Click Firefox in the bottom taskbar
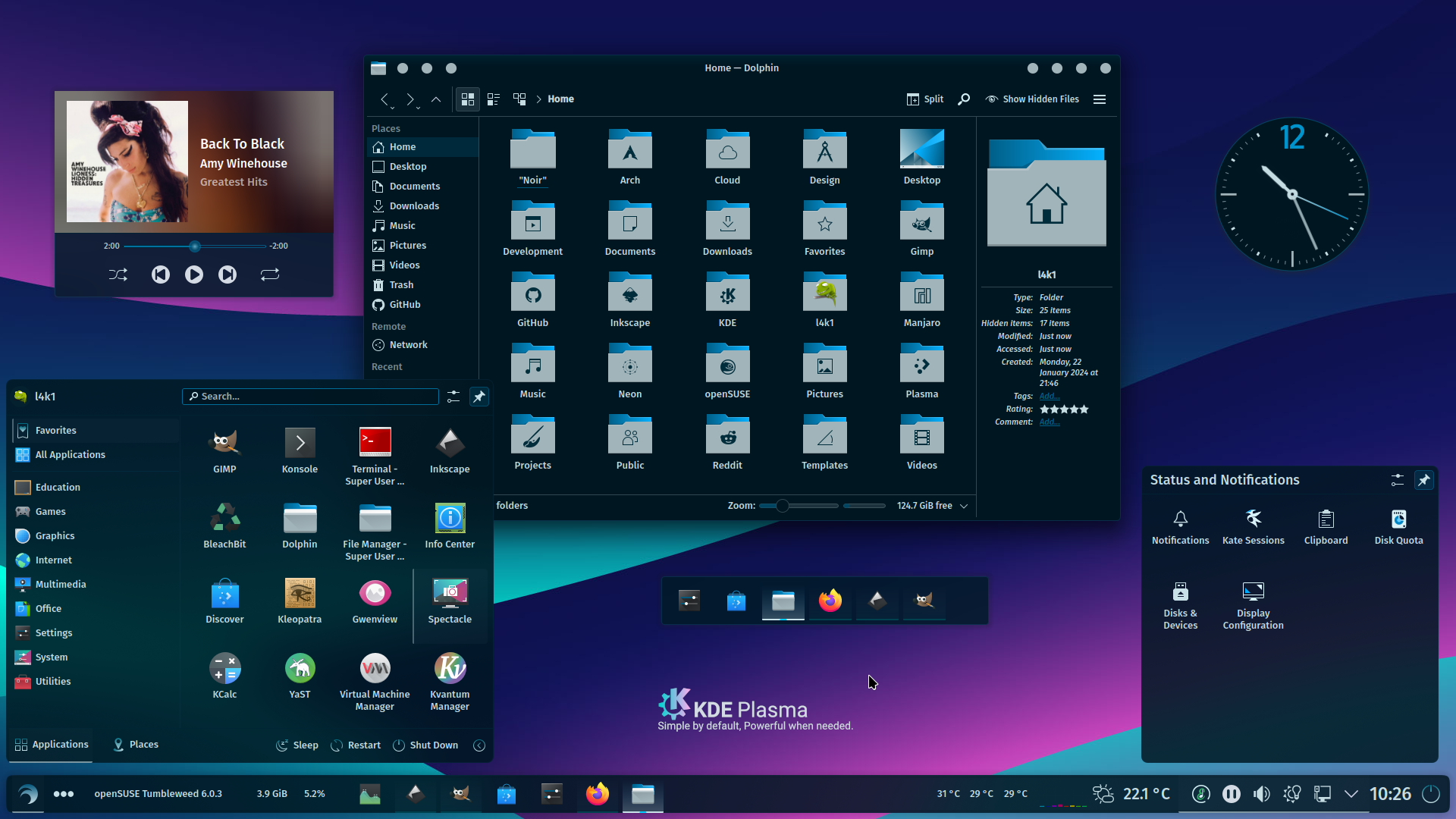 click(597, 794)
